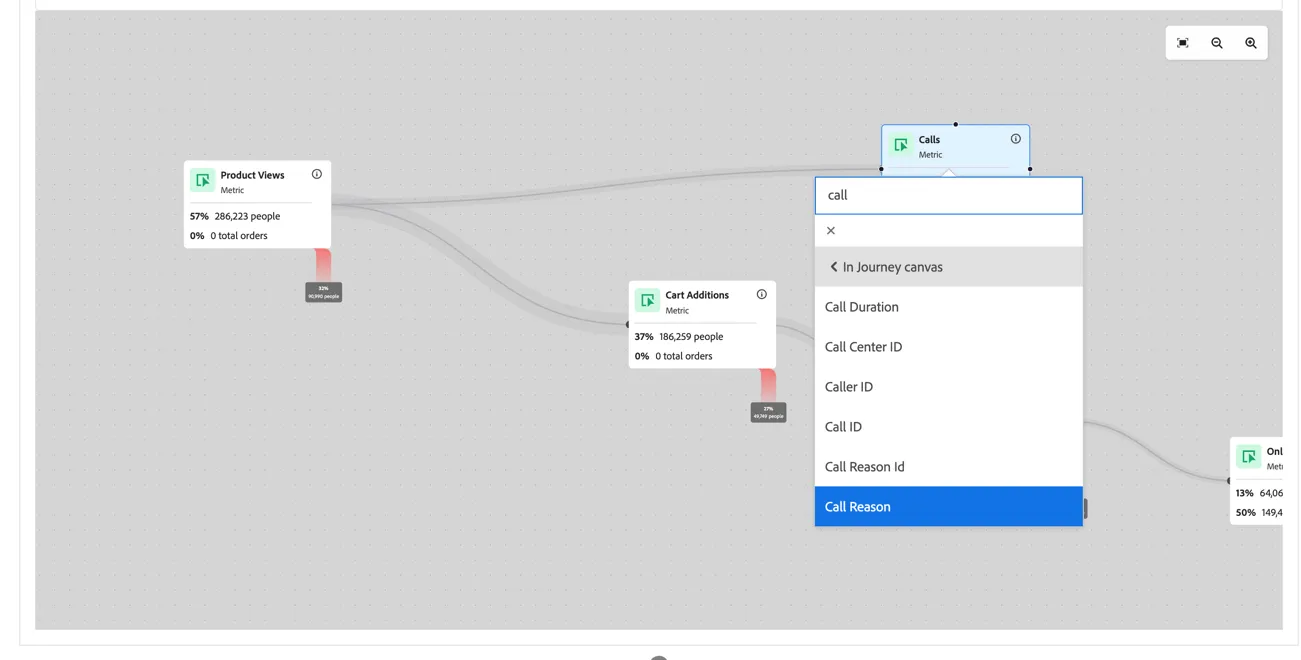Open info for Cart Additions node
The image size is (1301, 660).
[x=762, y=294]
